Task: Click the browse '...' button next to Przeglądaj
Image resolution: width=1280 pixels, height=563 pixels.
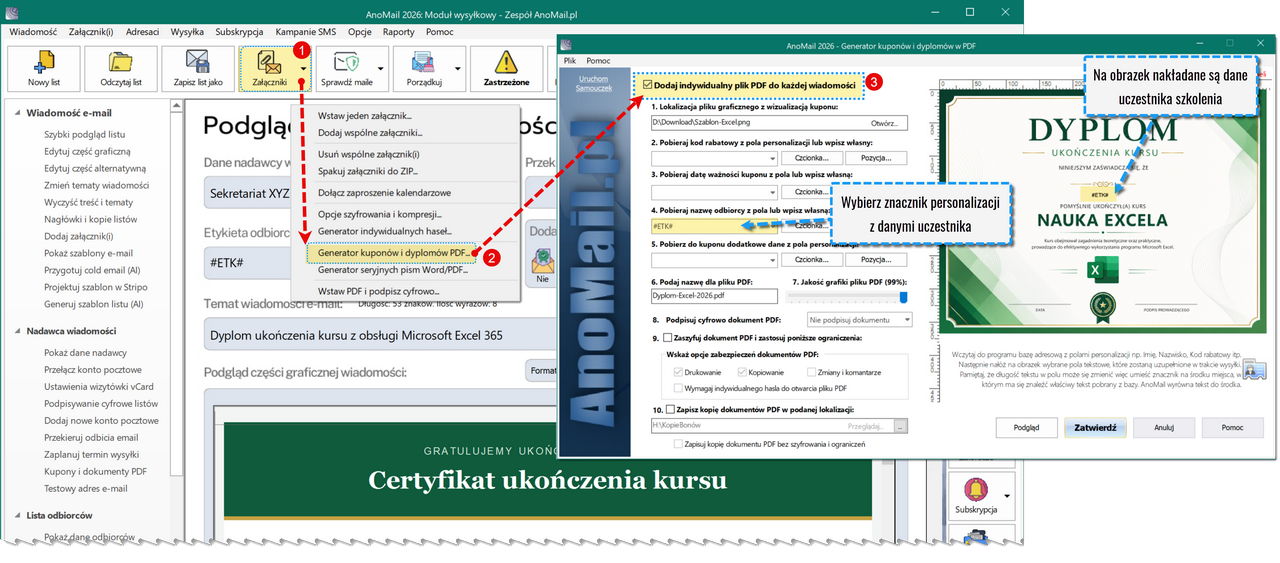Action: click(901, 426)
